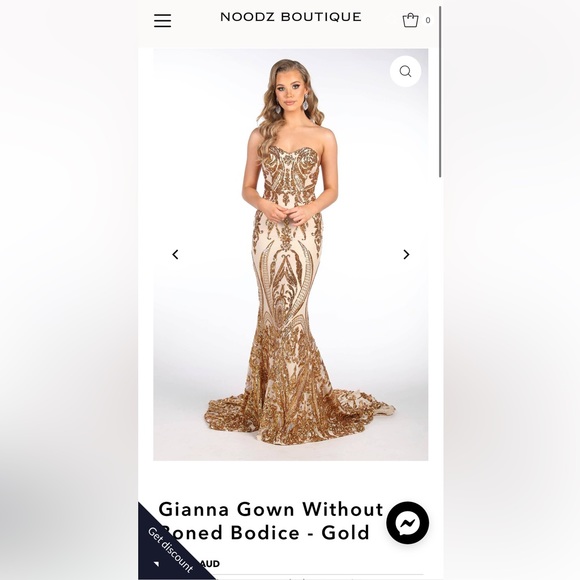Open the Messenger chat bubble
Screen dimensions: 580x580
[x=408, y=523]
